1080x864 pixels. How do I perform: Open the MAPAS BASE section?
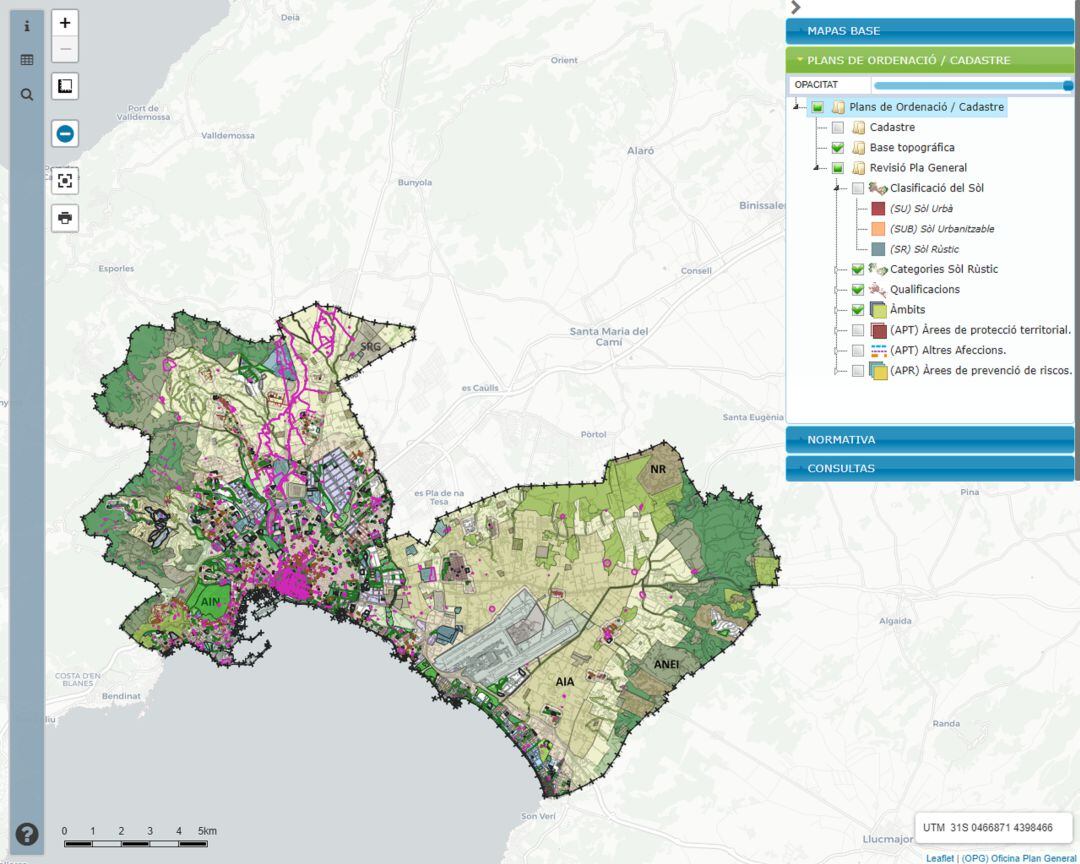tap(929, 31)
